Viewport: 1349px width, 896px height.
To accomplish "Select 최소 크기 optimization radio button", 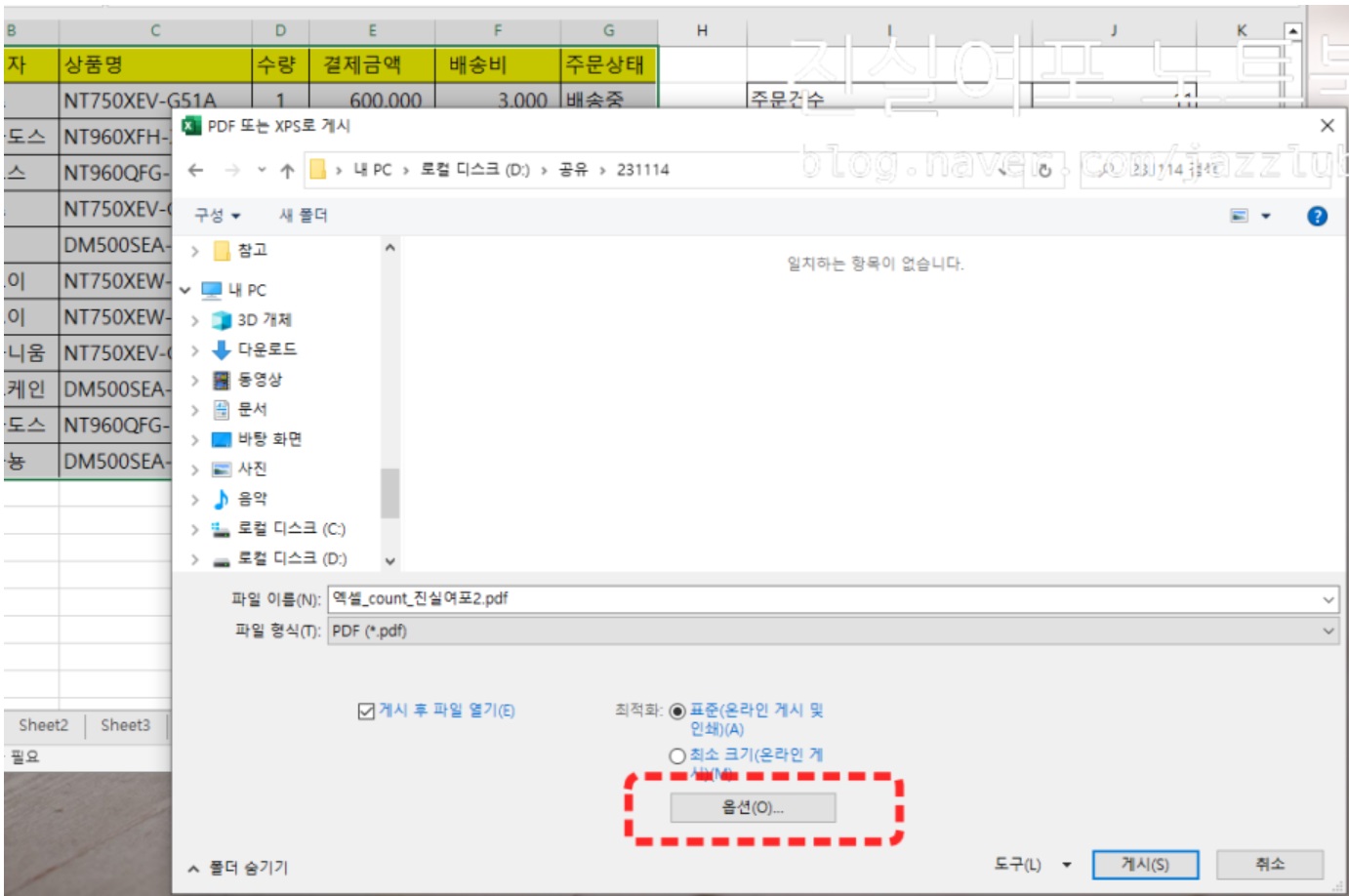I will (677, 755).
